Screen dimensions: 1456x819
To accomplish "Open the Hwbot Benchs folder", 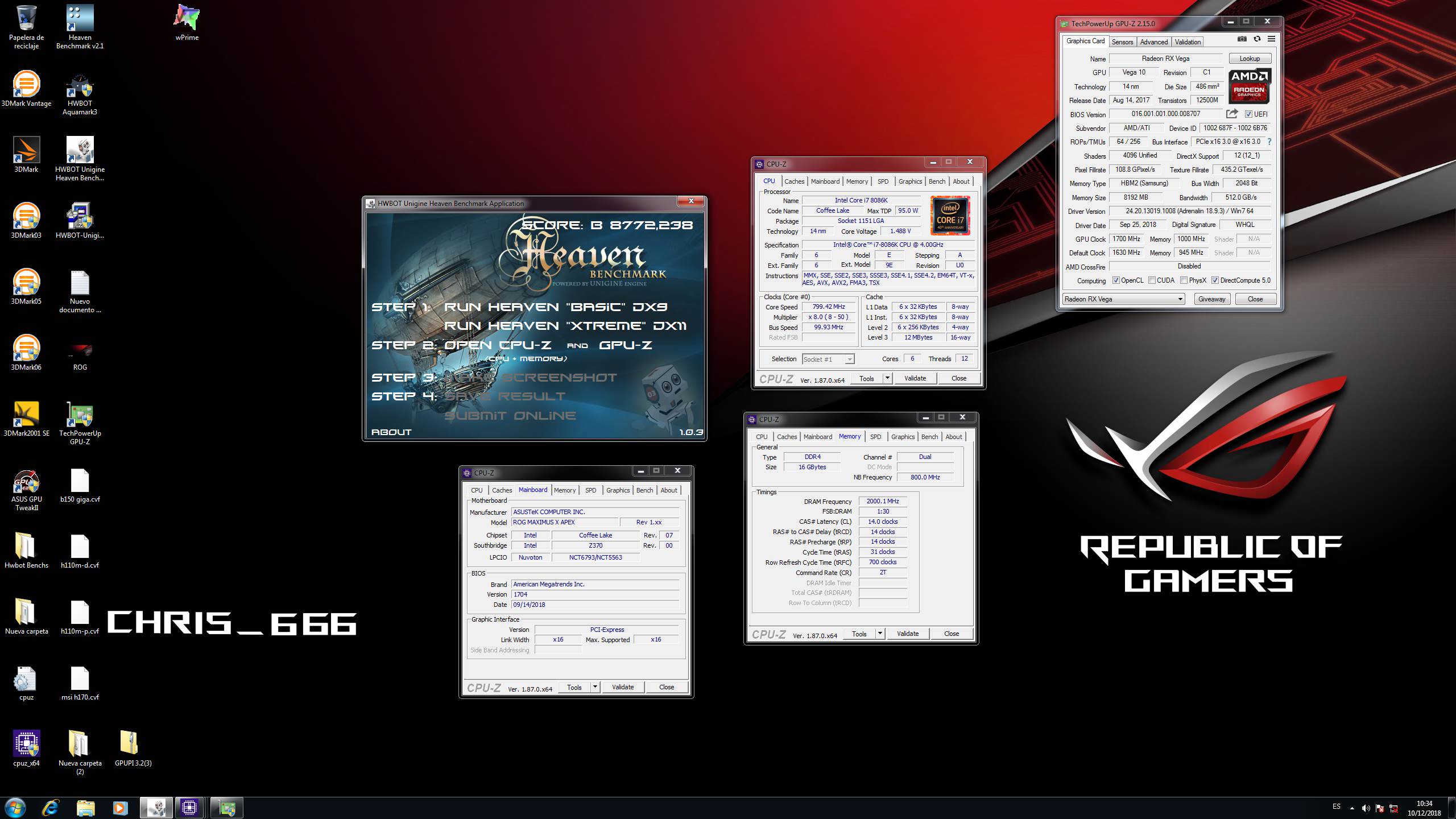I will tap(26, 550).
